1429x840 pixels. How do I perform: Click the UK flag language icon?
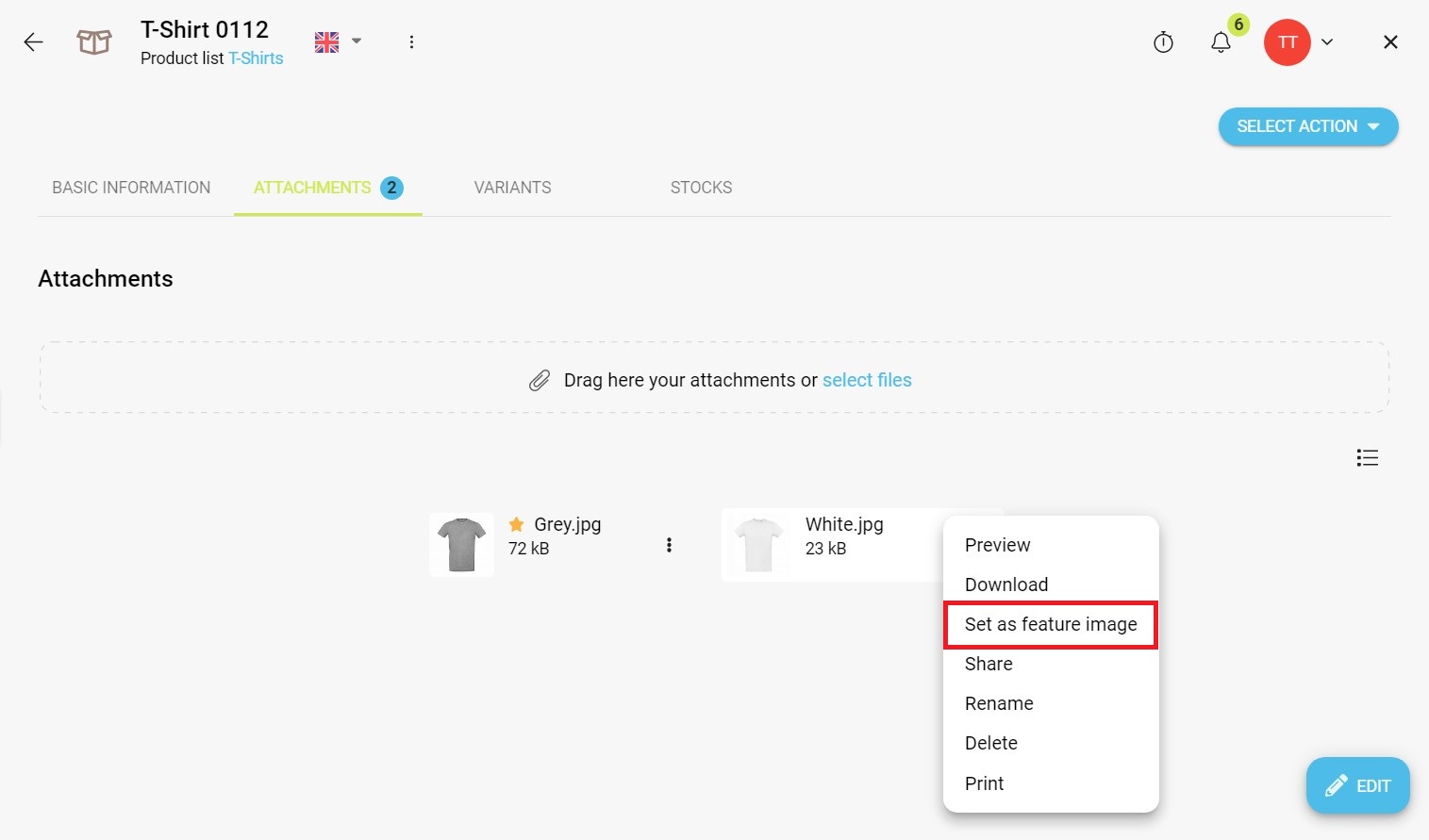click(326, 42)
